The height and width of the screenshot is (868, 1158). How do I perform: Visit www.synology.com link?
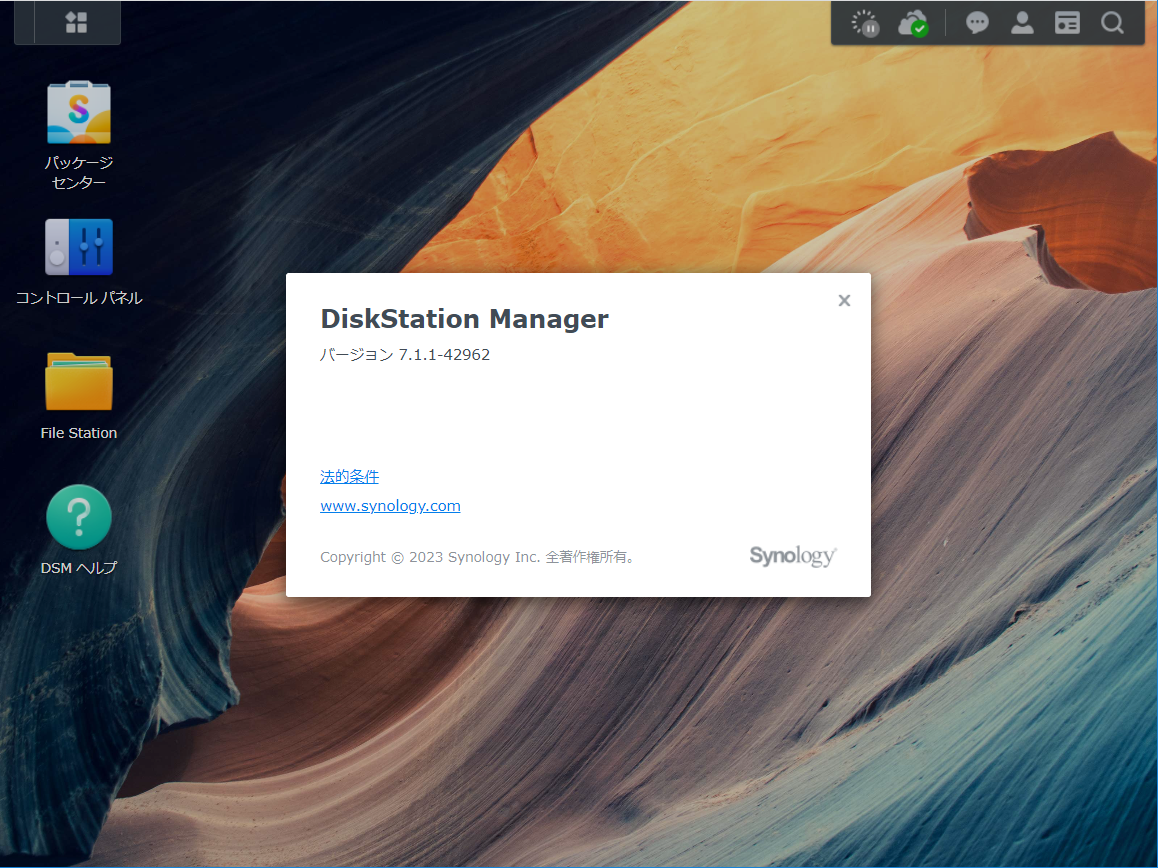[x=390, y=506]
